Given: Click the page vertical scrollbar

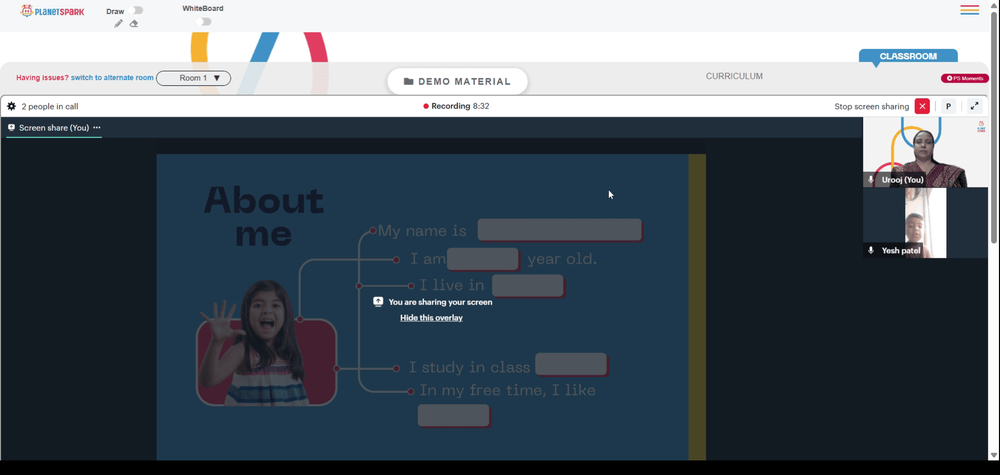Looking at the screenshot, I should click(x=994, y=128).
